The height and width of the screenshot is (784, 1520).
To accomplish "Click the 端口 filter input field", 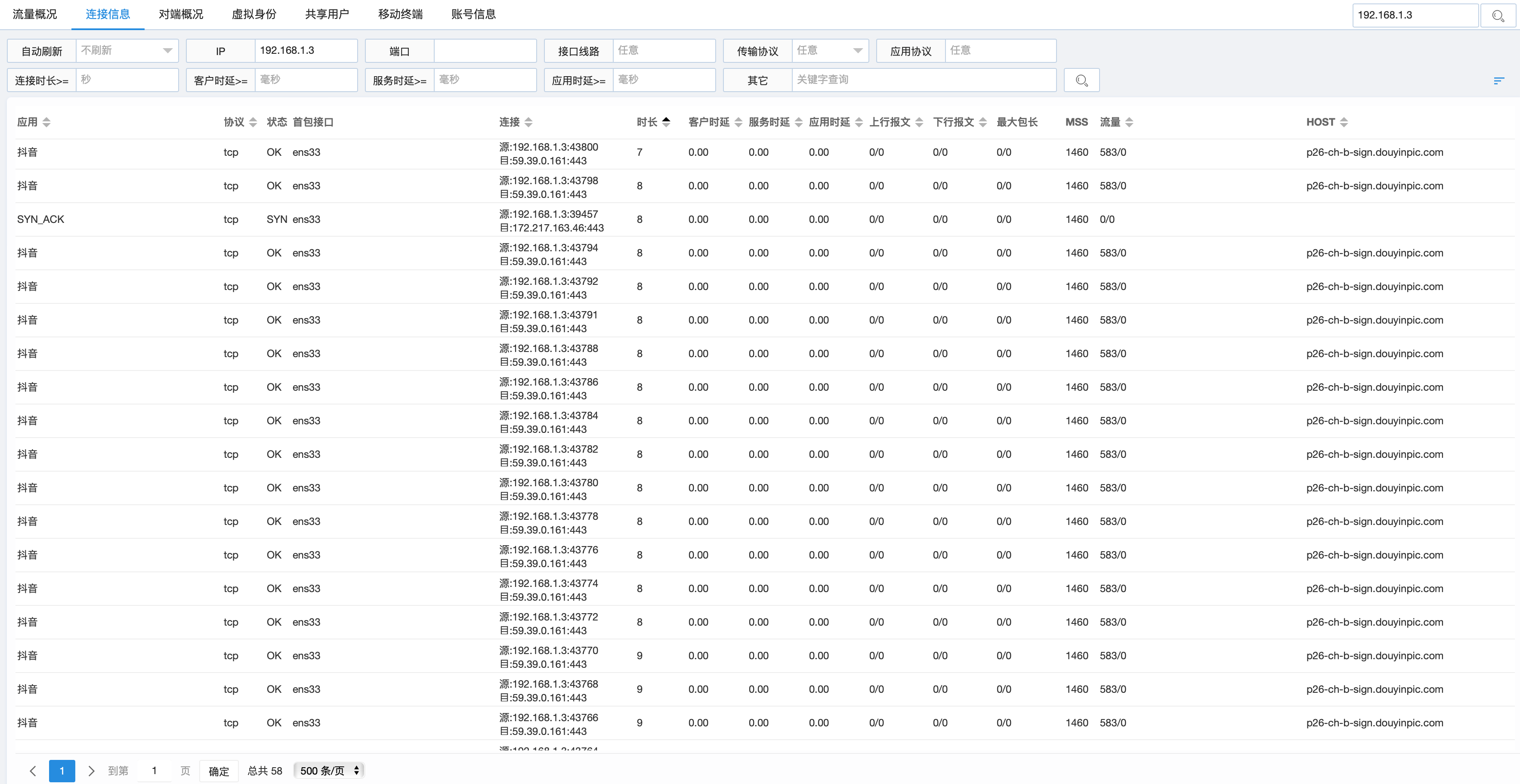I will 485,51.
